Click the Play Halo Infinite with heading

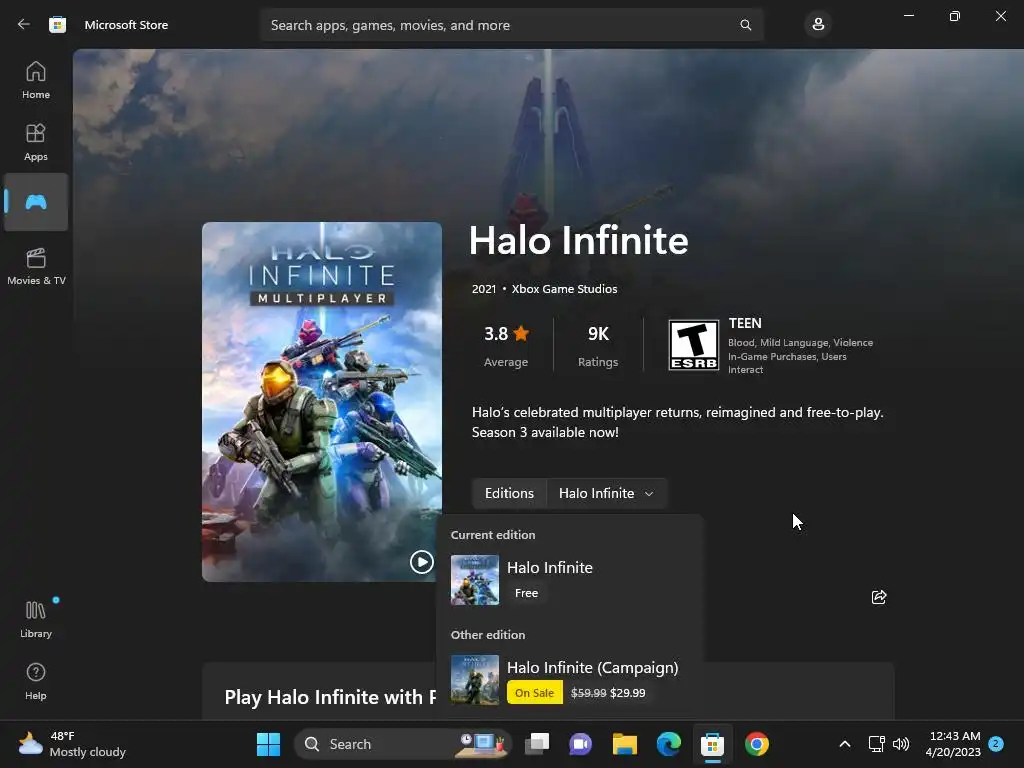click(330, 697)
